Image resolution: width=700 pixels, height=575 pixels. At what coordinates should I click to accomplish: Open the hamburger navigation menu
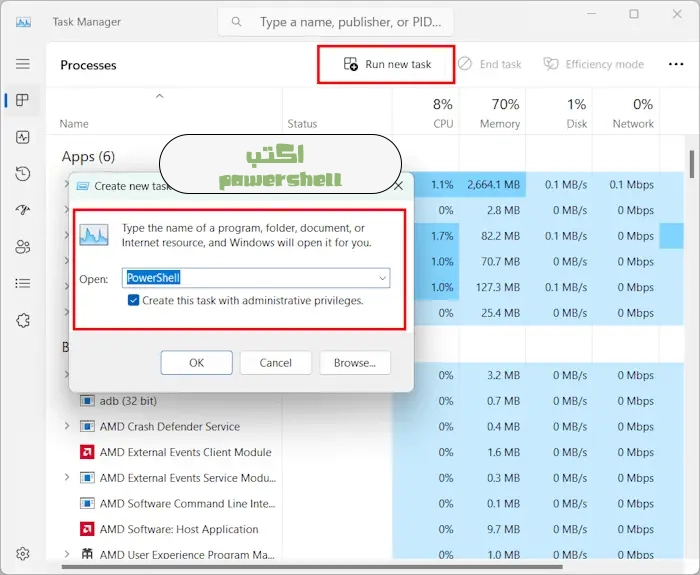(x=22, y=64)
